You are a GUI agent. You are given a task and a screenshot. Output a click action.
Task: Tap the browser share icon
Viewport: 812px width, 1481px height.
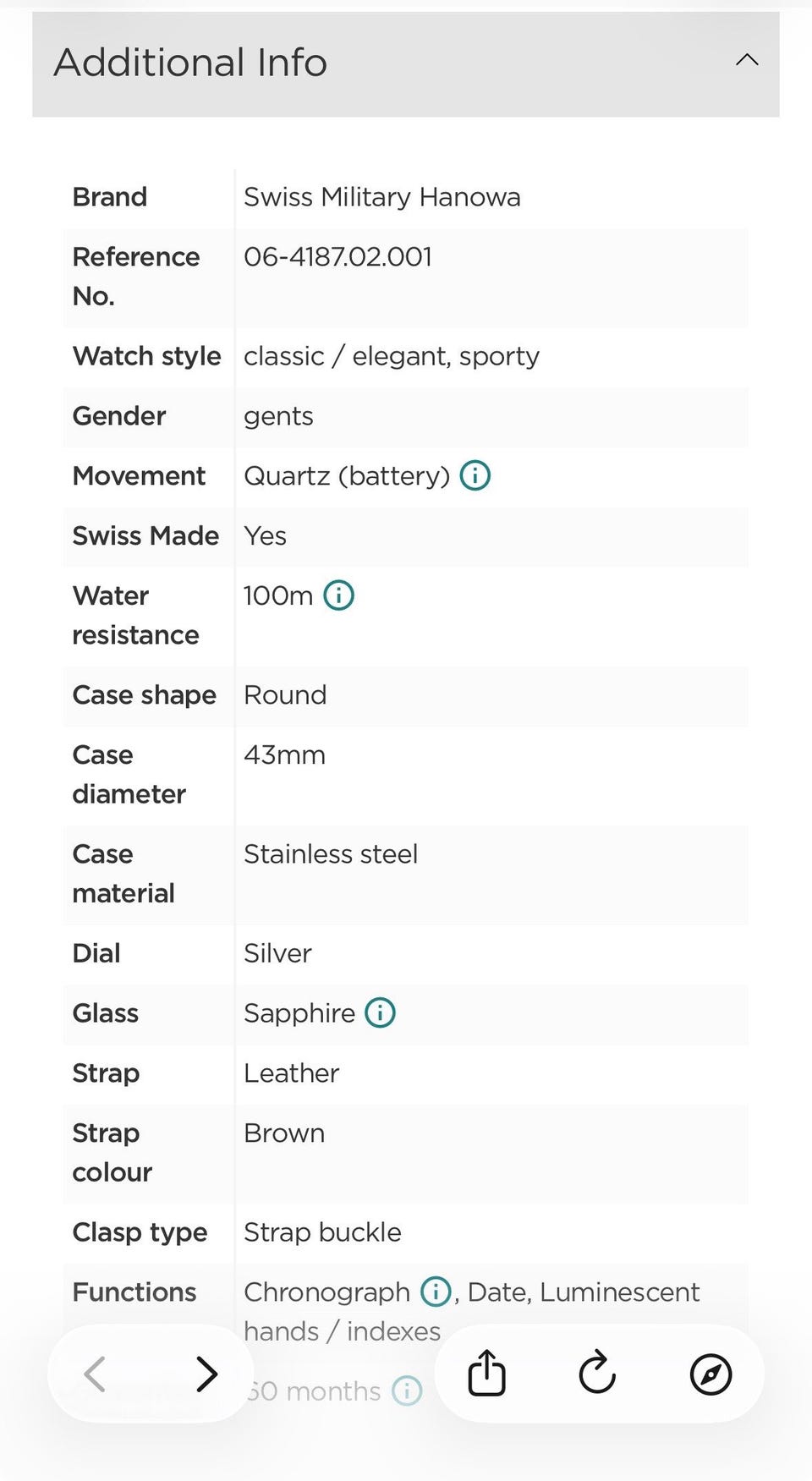487,1372
